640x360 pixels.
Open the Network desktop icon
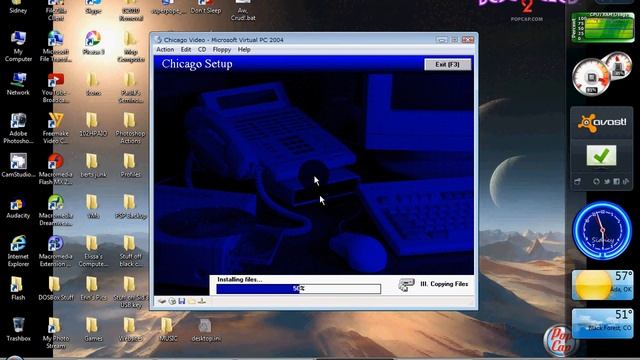(x=18, y=84)
